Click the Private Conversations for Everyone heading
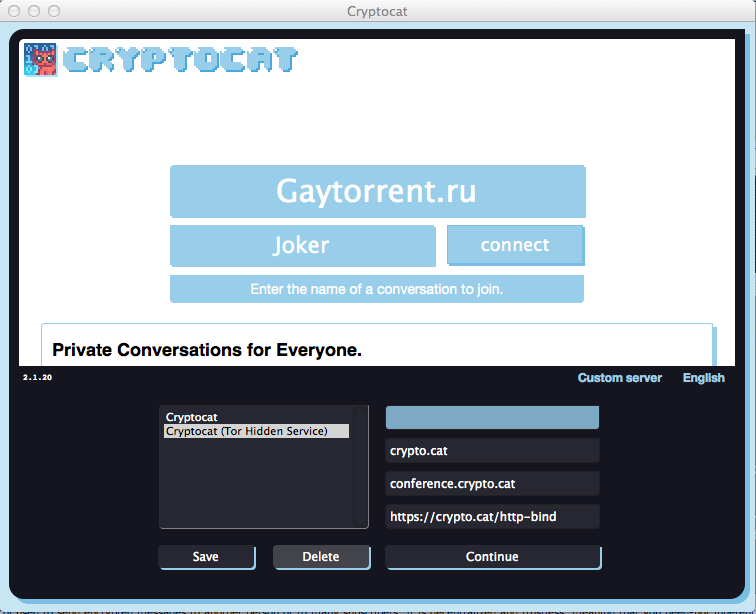 (x=207, y=350)
